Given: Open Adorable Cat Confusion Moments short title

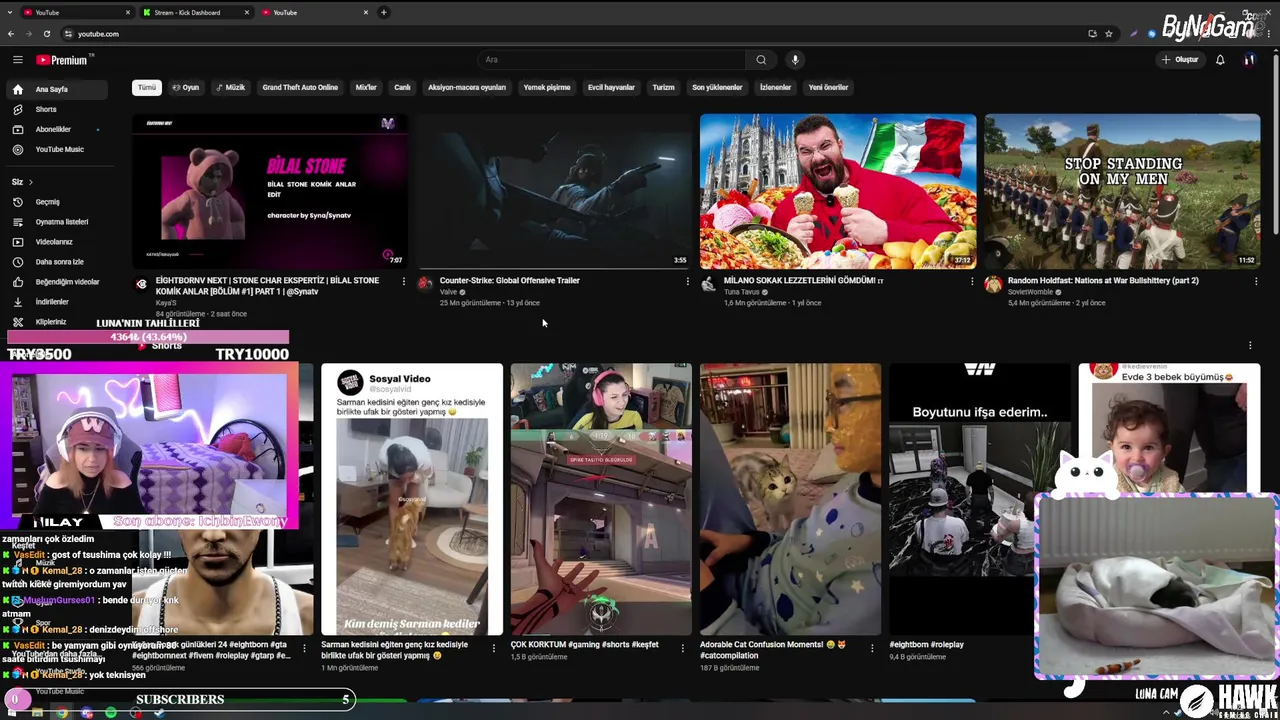Looking at the screenshot, I should 774,650.
